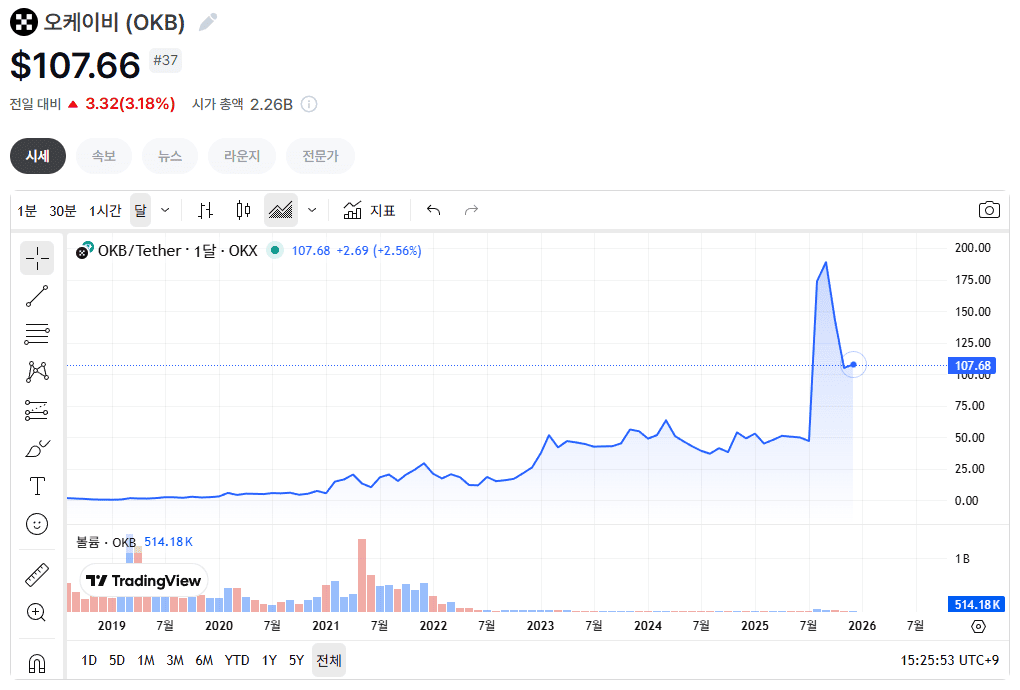The width and height of the screenshot is (1020, 690).
Task: Click the OKB/Tether chart legend title
Action: coord(178,250)
